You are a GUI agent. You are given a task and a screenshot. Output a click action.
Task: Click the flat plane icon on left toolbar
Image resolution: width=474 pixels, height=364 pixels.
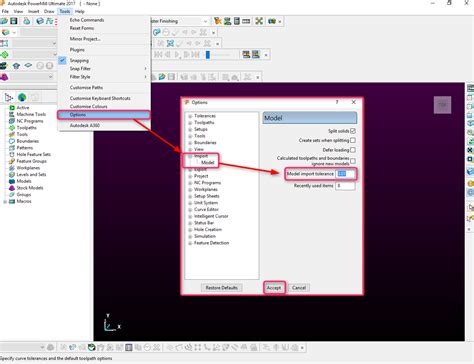(28, 66)
